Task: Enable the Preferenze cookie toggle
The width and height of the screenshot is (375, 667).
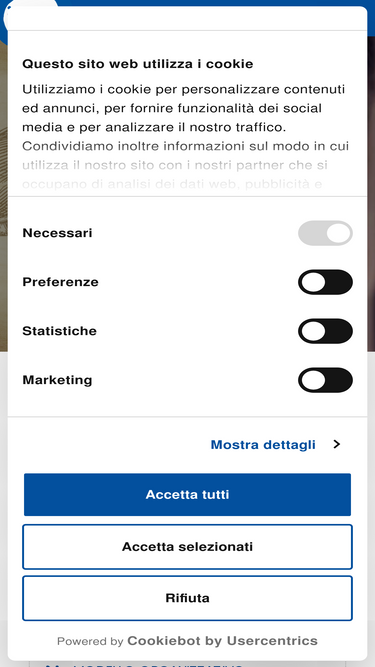Action: pos(325,282)
